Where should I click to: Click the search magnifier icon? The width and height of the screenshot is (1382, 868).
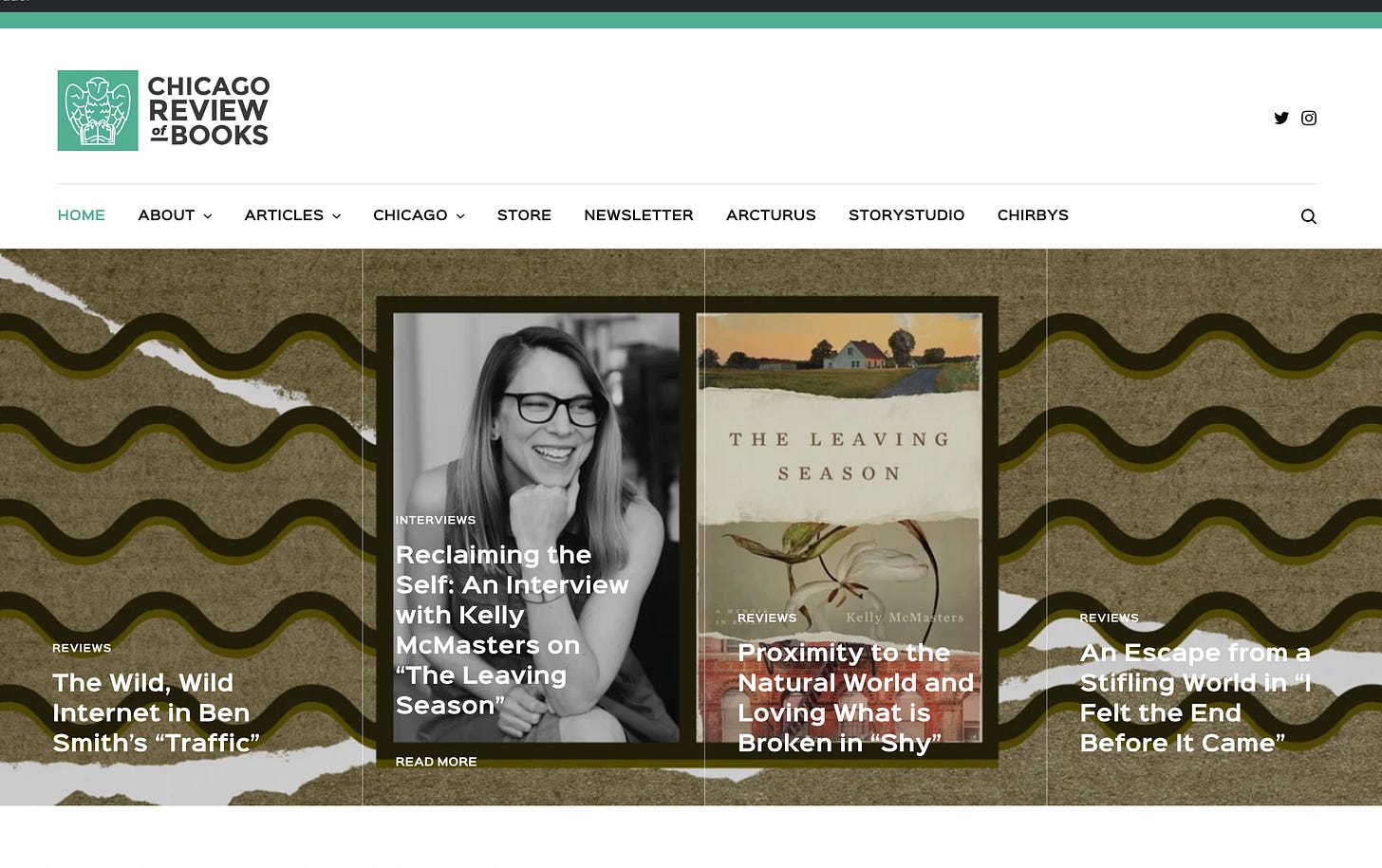click(1308, 216)
